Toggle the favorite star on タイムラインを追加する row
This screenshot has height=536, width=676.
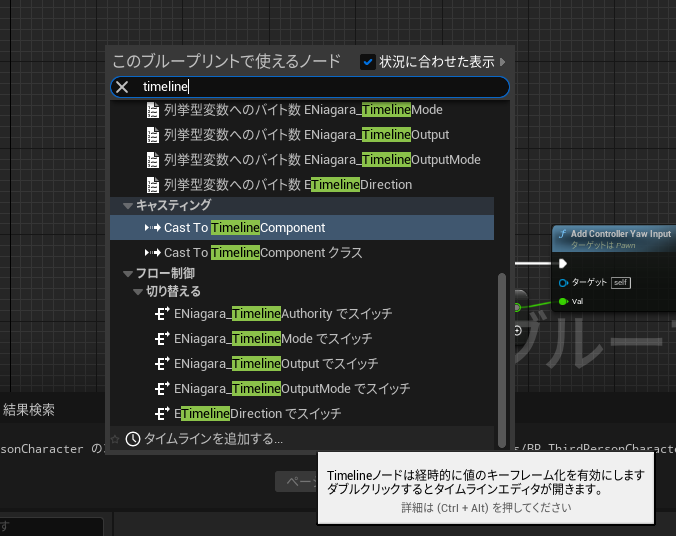coord(115,439)
